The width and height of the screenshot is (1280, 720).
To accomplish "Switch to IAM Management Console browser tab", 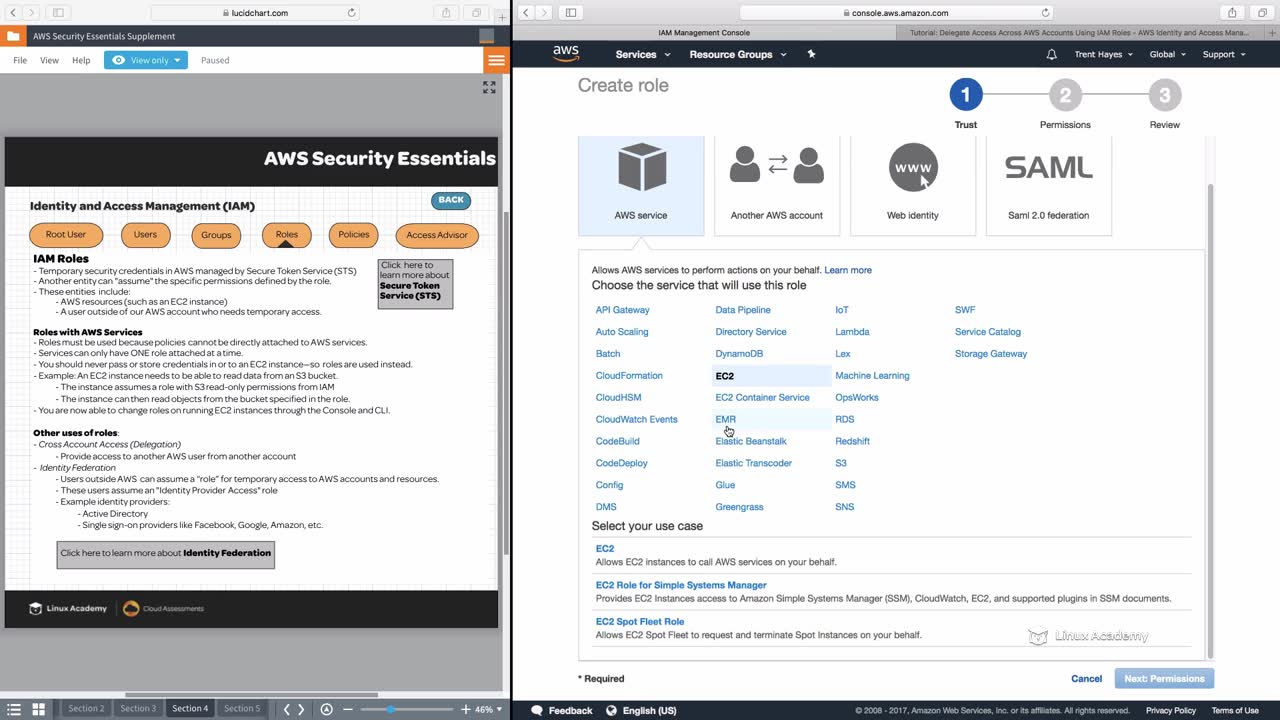I will (704, 33).
